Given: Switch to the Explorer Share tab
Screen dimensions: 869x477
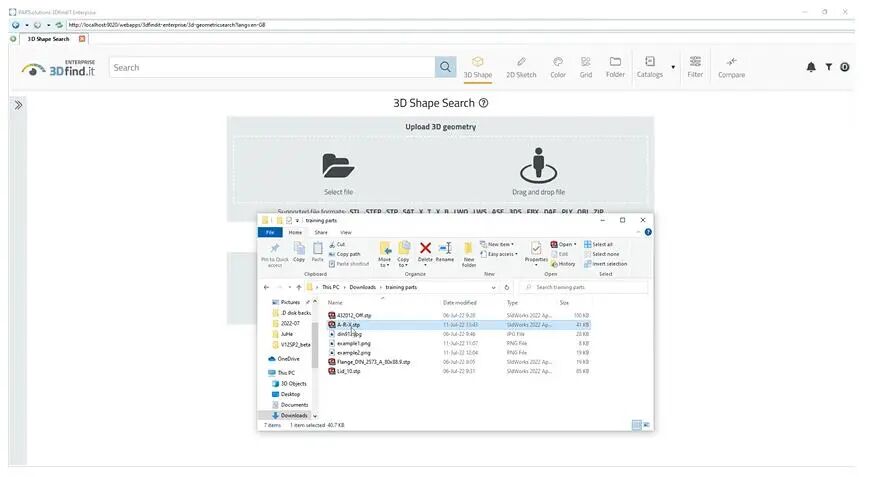Looking at the screenshot, I should pos(321,233).
